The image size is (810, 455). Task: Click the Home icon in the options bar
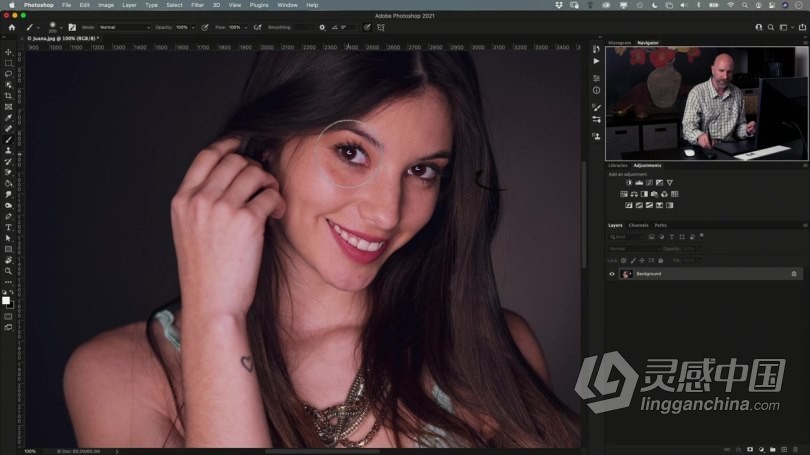11,27
